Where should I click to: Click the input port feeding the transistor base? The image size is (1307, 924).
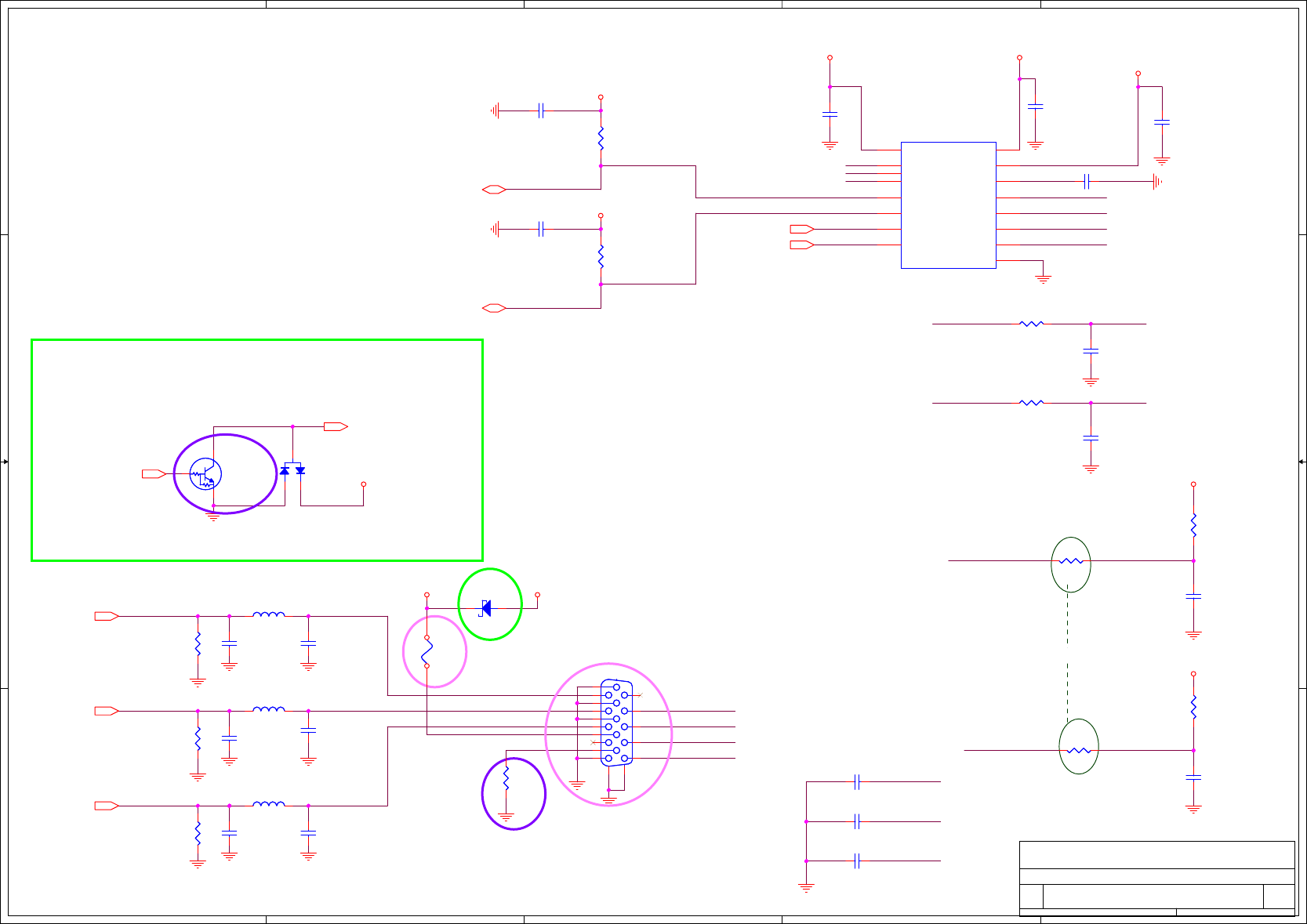pos(154,474)
